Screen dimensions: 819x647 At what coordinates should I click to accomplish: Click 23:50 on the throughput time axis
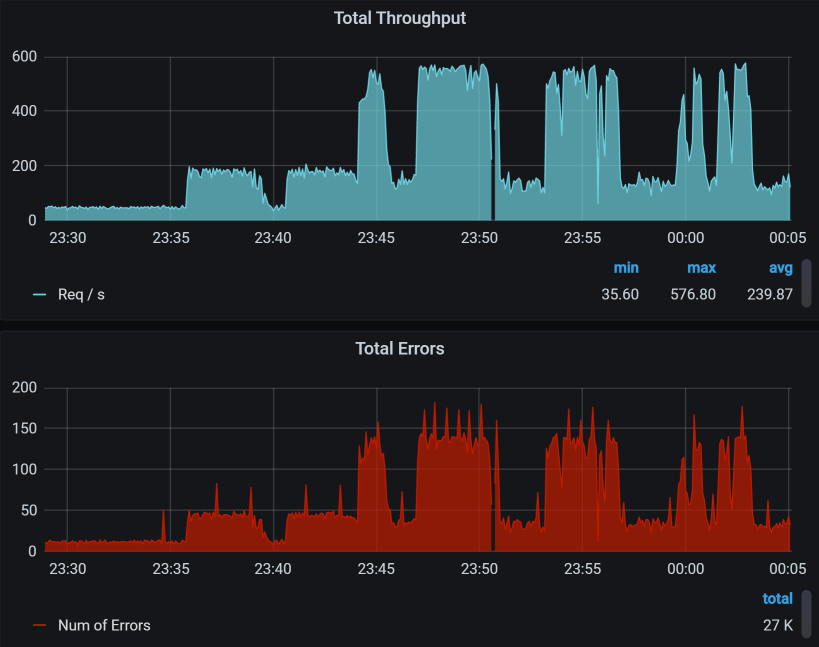[x=479, y=238]
